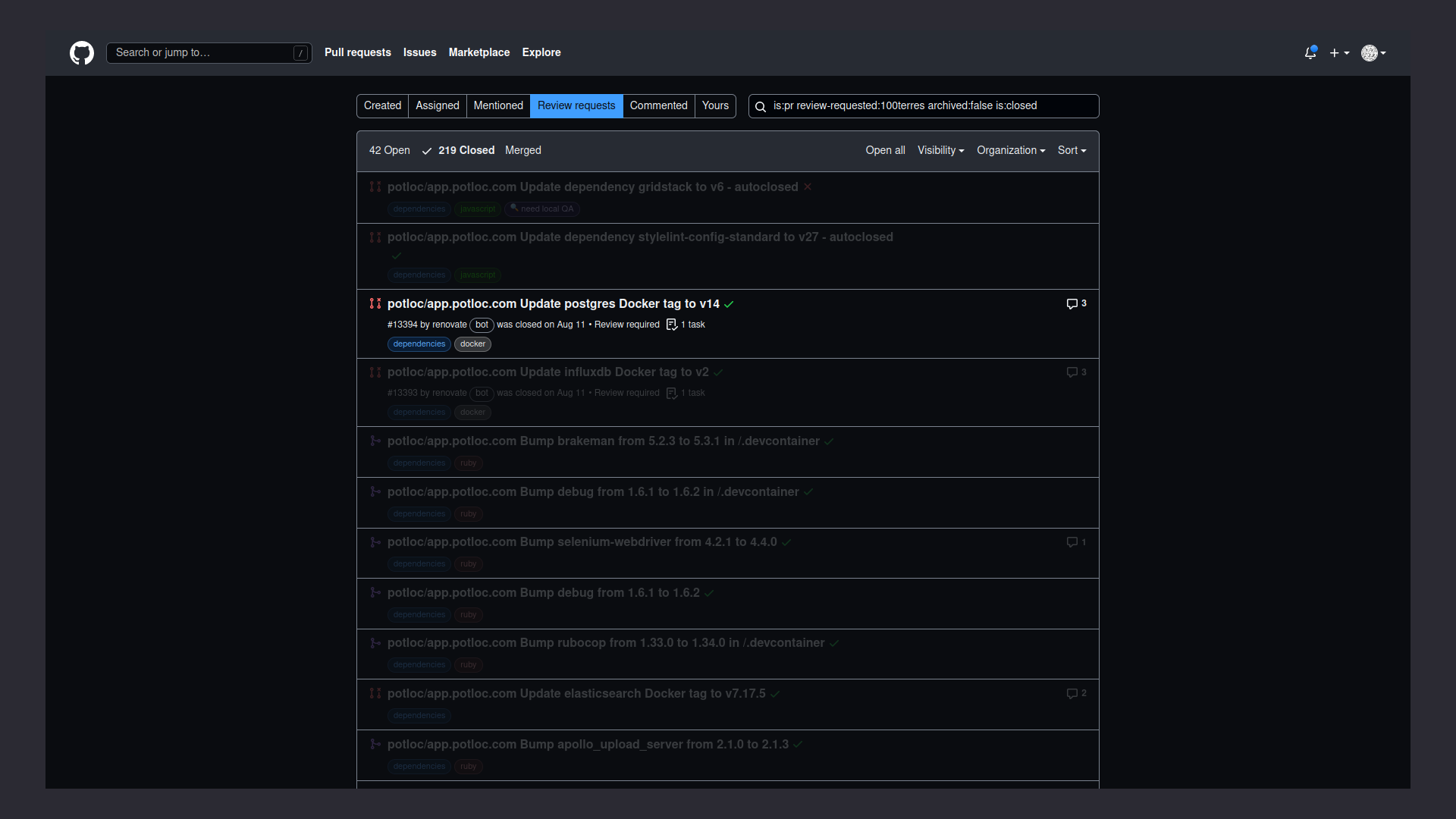Image resolution: width=1456 pixels, height=819 pixels.
Task: Switch to the Commented tab
Action: [x=658, y=105]
